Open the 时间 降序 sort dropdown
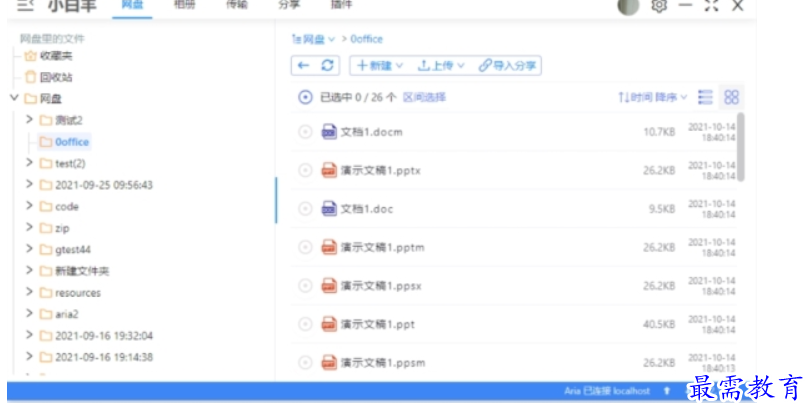811x419 pixels. point(653,97)
